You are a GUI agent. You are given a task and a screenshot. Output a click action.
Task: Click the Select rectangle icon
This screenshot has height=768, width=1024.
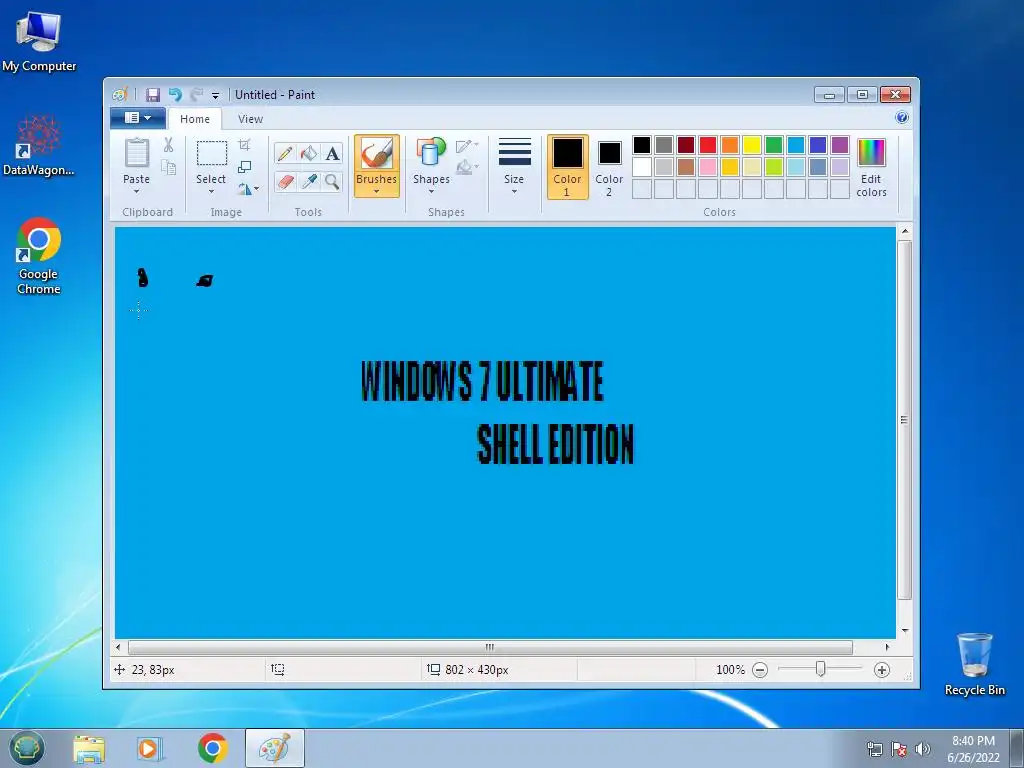[x=212, y=153]
